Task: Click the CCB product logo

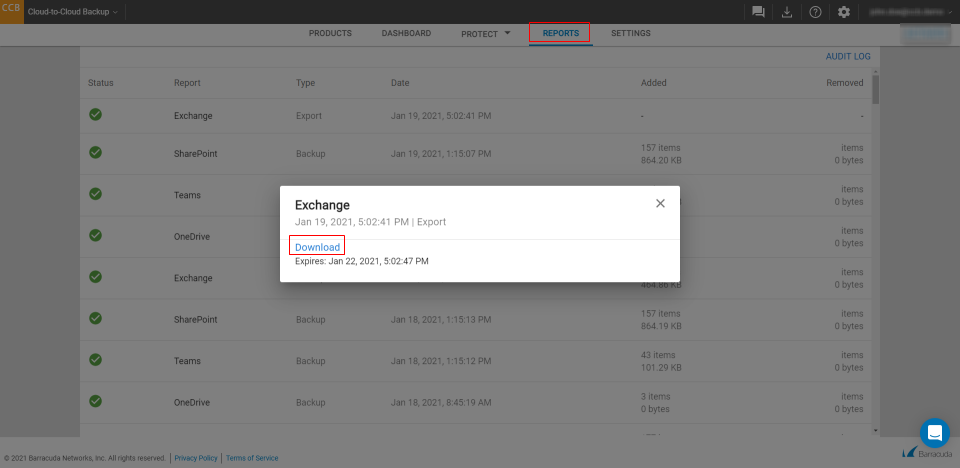Action: coord(12,12)
